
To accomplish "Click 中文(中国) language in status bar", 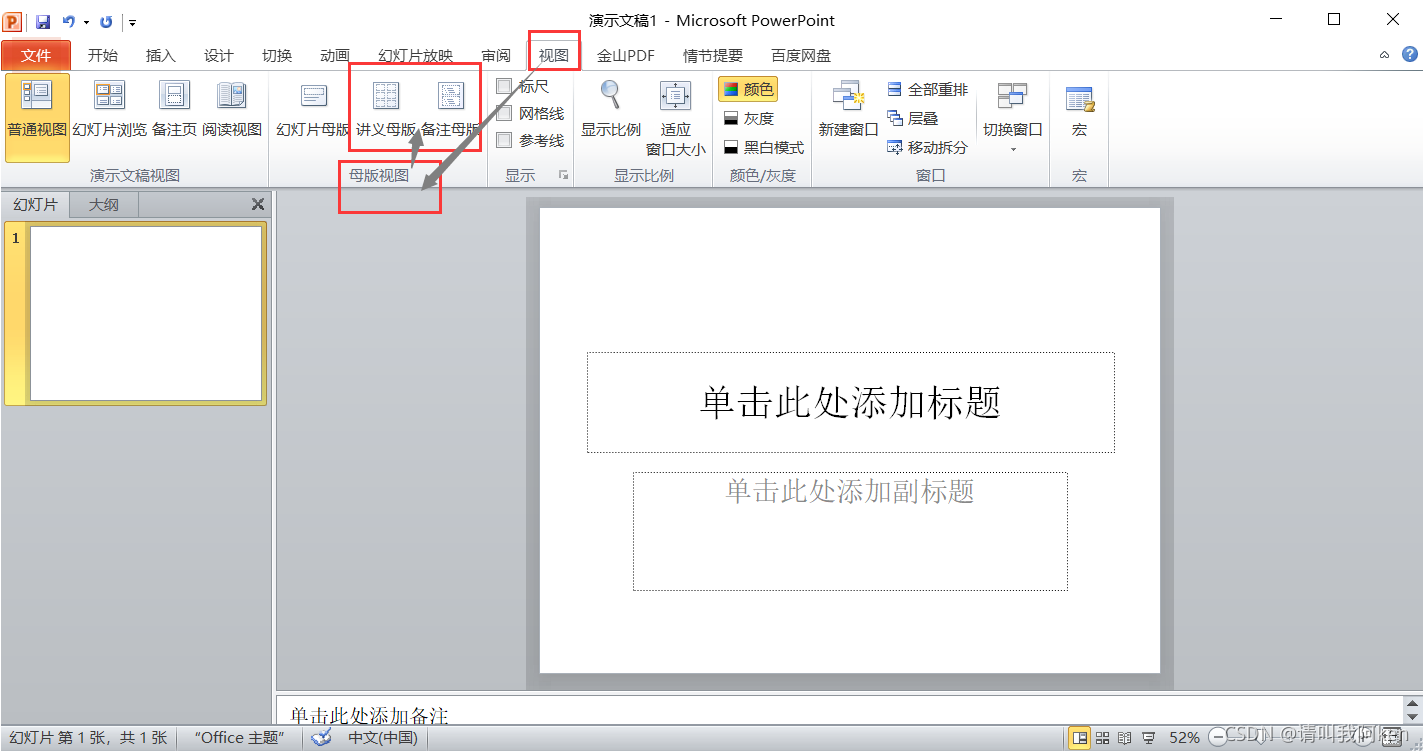I will coord(383,738).
